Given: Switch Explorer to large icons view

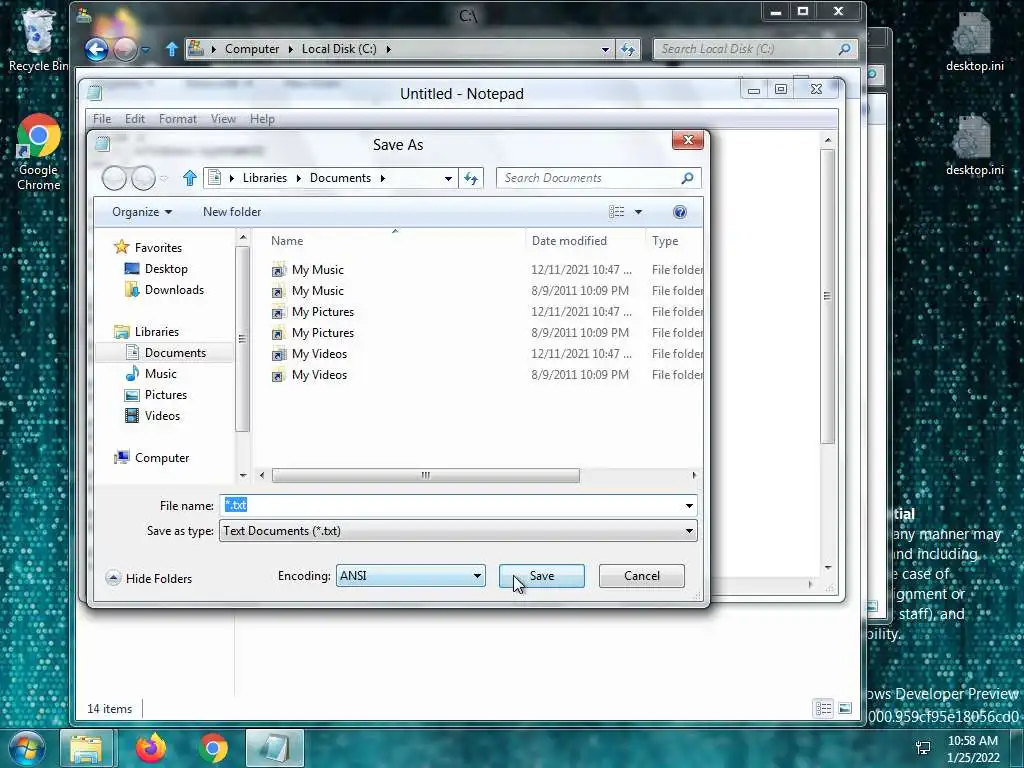Looking at the screenshot, I should click(845, 709).
